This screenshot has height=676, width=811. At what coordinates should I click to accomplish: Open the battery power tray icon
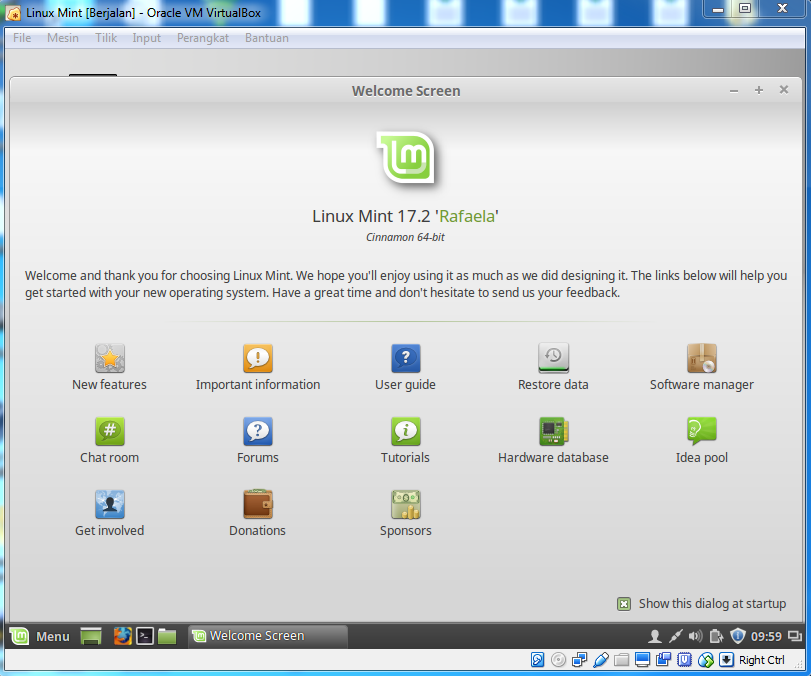tap(716, 636)
